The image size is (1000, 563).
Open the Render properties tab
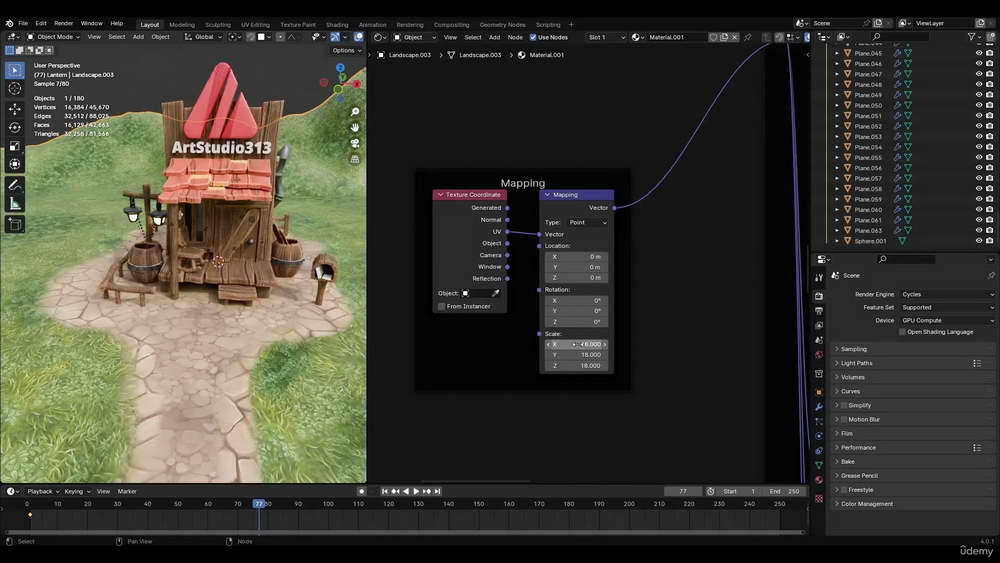pos(819,296)
